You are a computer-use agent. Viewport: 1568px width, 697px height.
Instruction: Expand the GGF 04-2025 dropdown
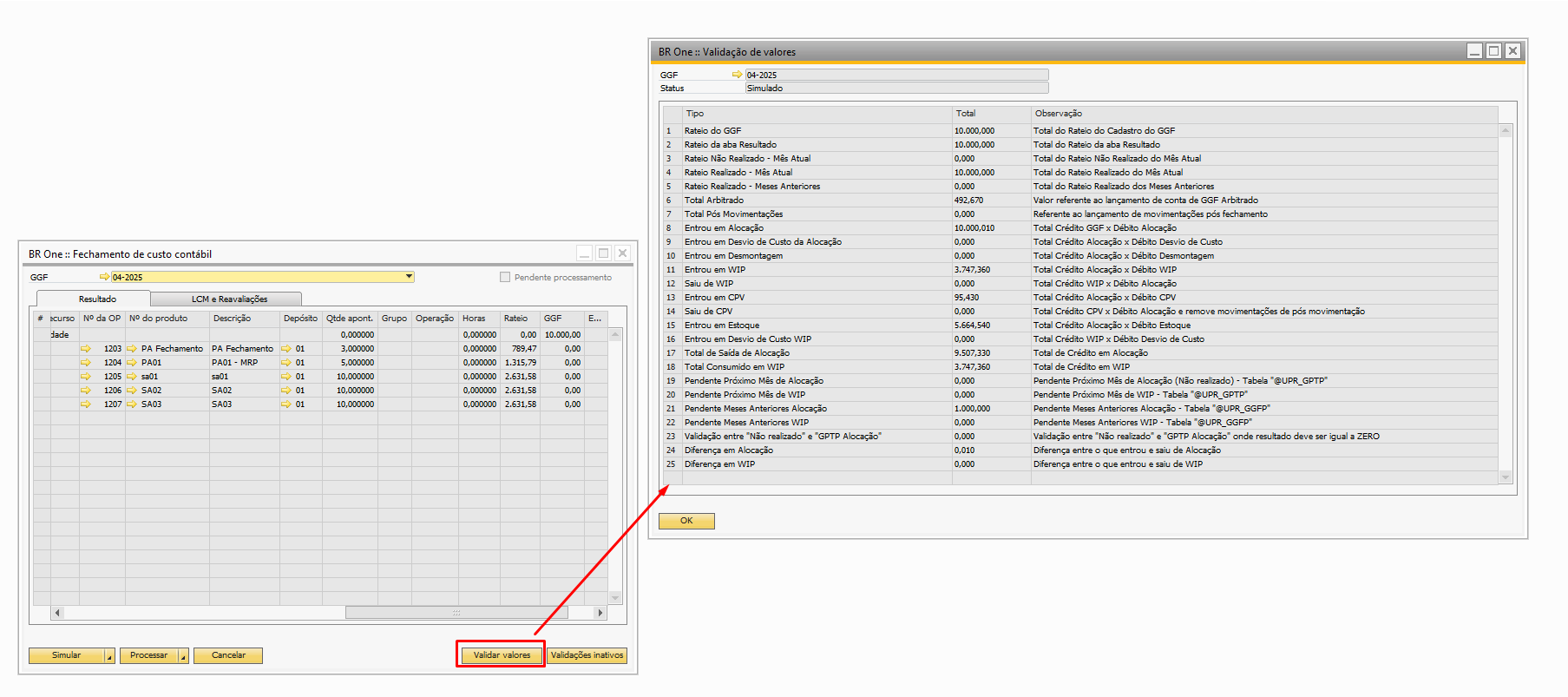pos(409,277)
